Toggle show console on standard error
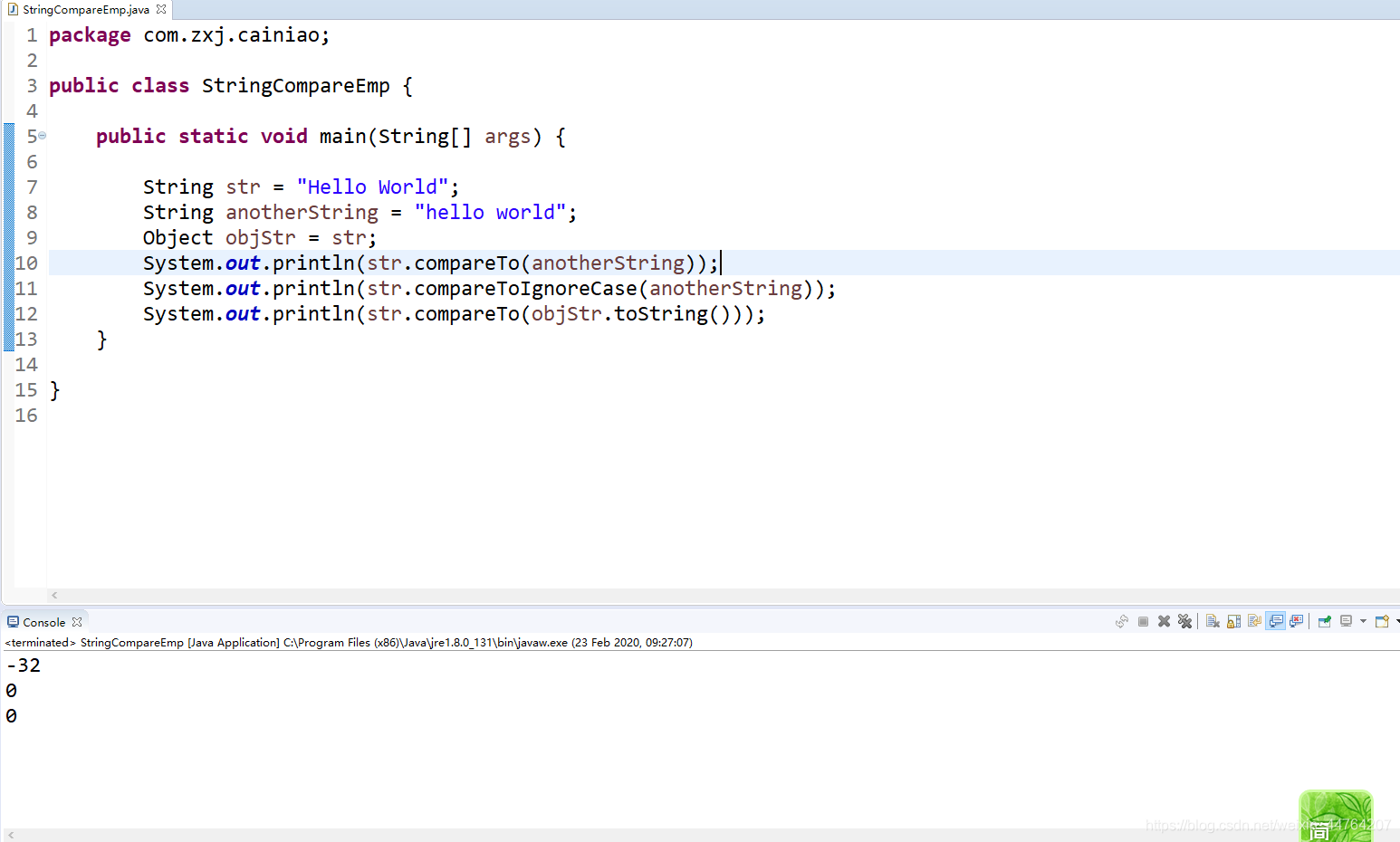 tap(1296, 621)
